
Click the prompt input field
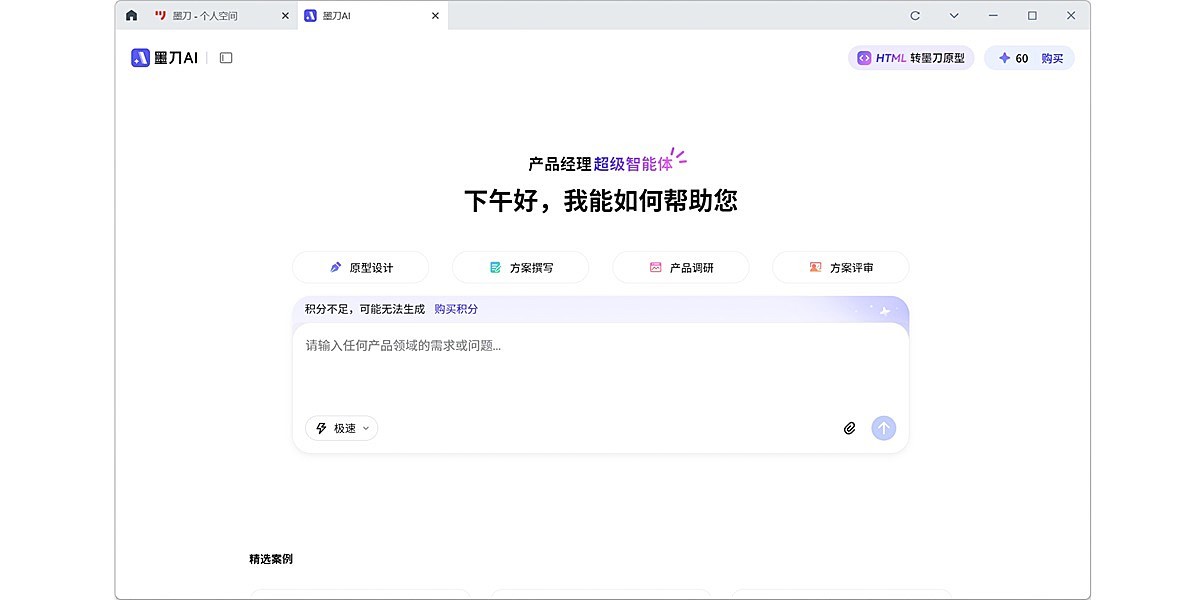[x=600, y=370]
